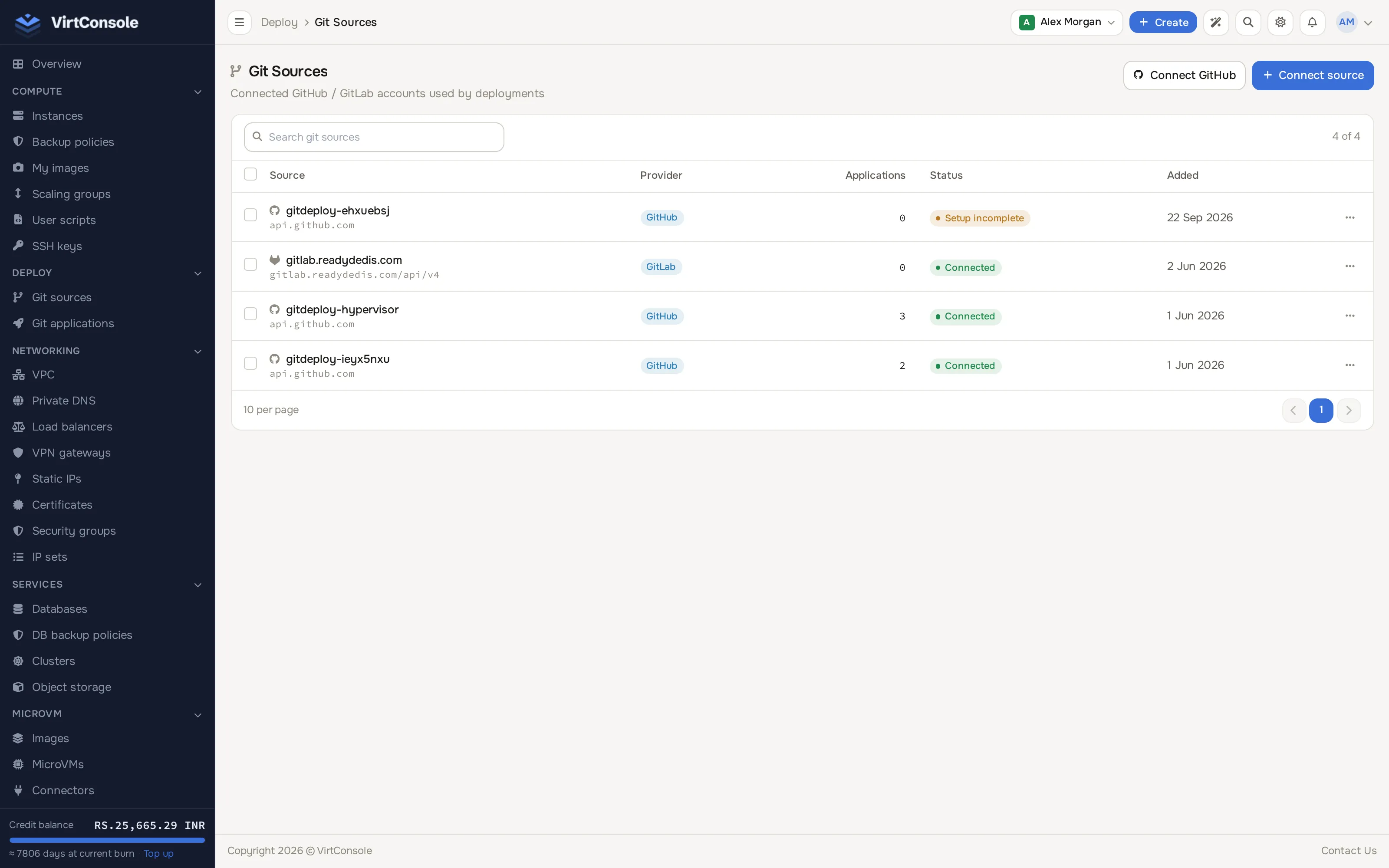This screenshot has width=1389, height=868.
Task: Click the Connect source button
Action: tap(1313, 75)
